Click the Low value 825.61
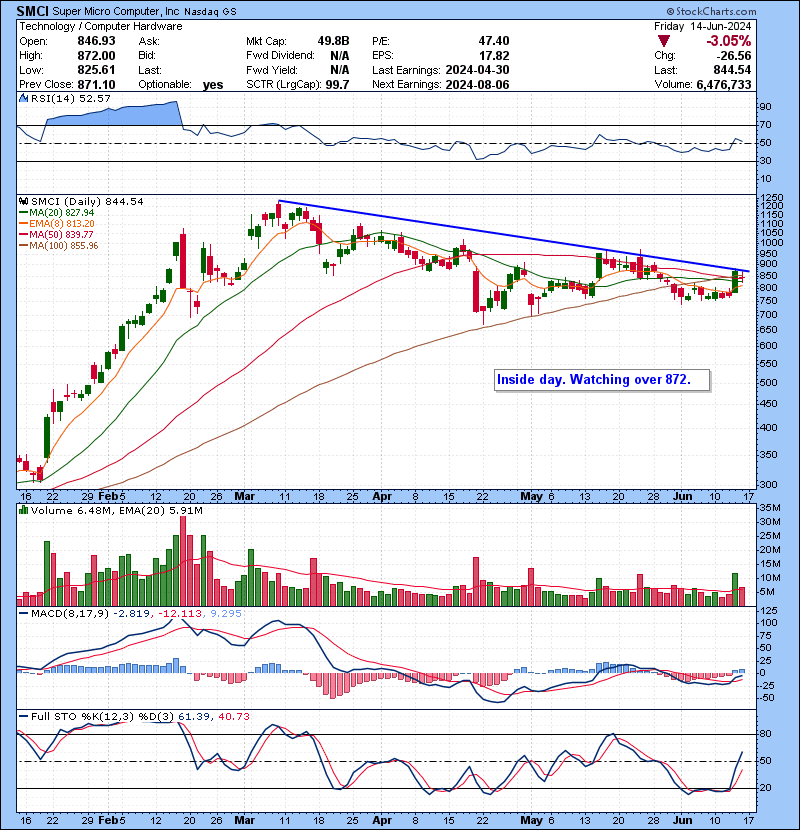This screenshot has width=800, height=830. tap(96, 70)
